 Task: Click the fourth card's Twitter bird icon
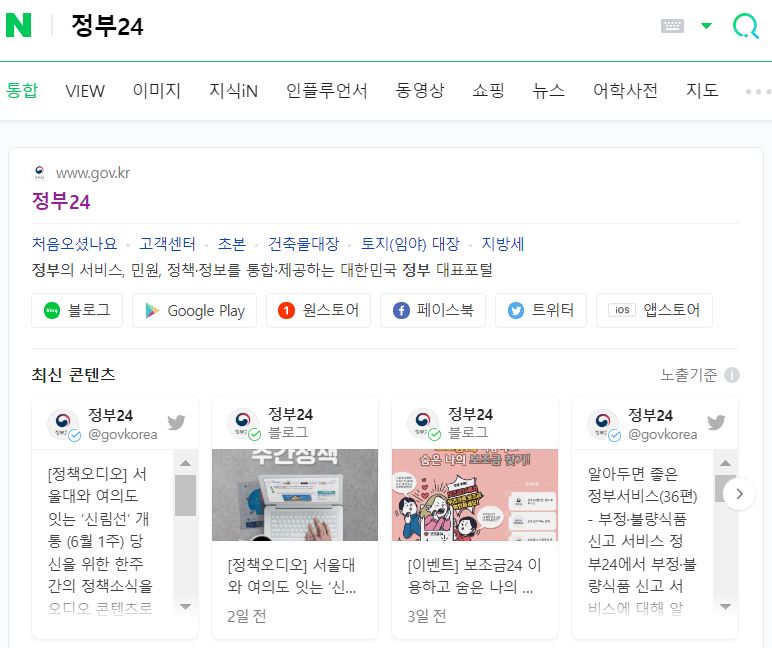tap(716, 422)
